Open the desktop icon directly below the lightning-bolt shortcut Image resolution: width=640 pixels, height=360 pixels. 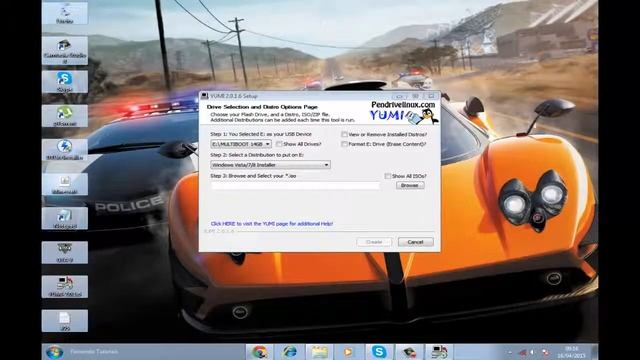[64, 184]
